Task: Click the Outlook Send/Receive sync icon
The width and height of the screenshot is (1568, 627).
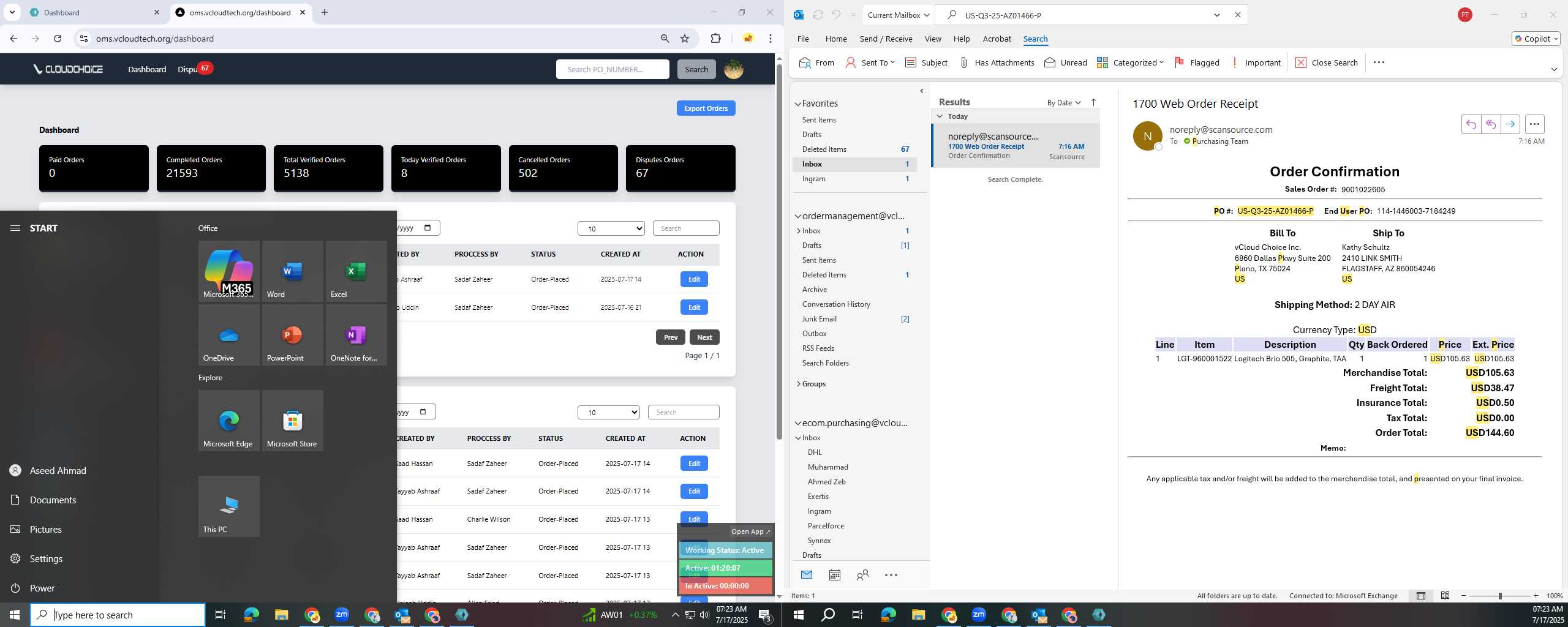Action: point(818,15)
